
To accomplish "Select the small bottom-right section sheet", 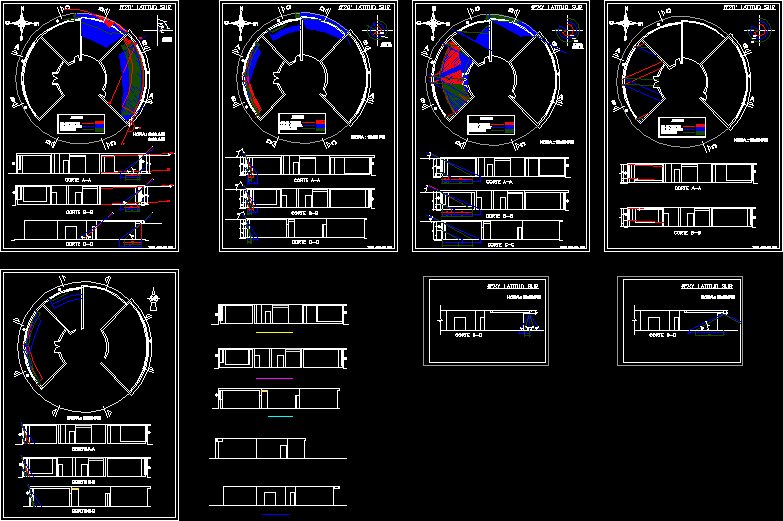I will [680, 320].
